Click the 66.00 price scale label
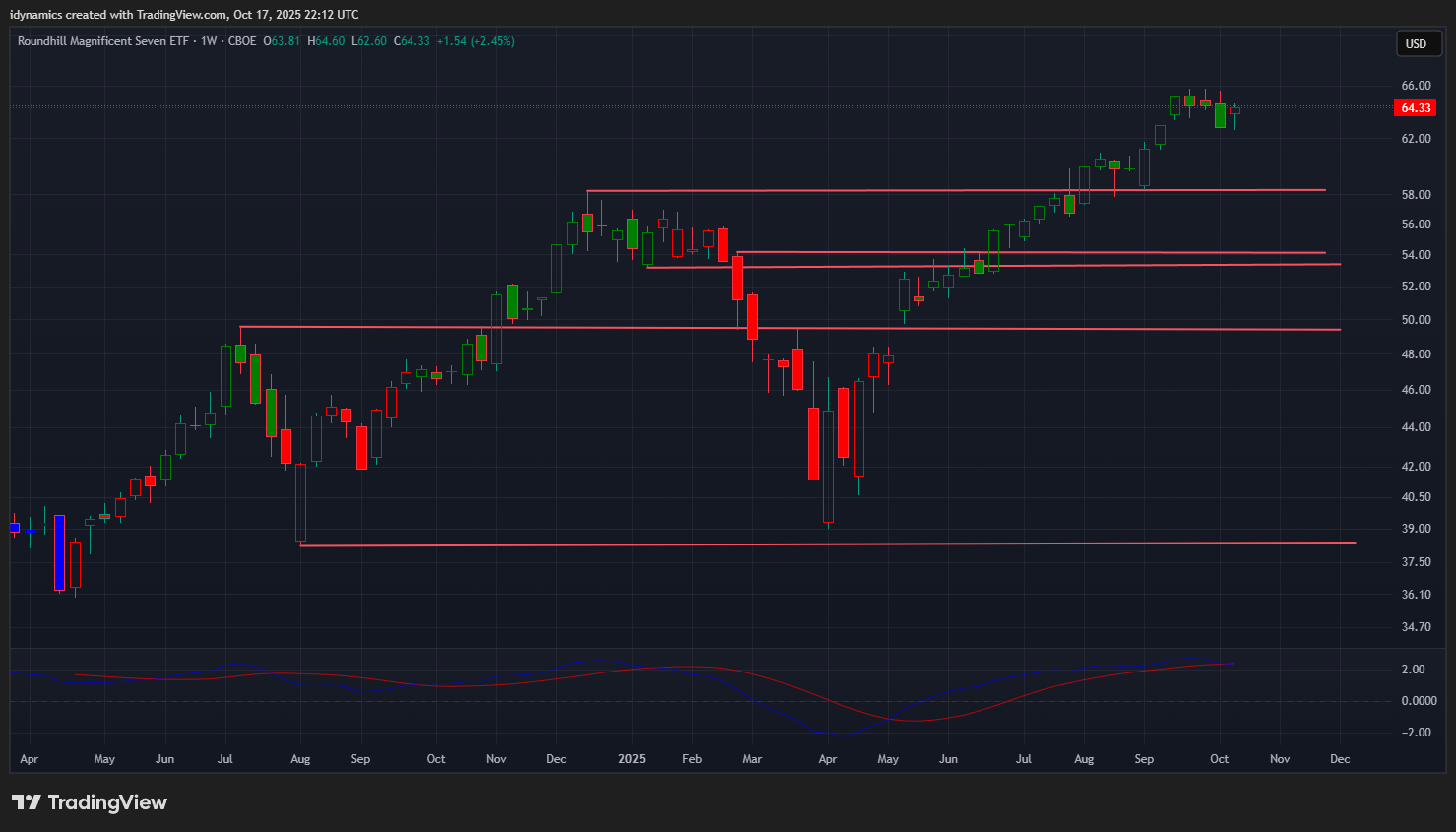The width and height of the screenshot is (1456, 832). 1416,86
